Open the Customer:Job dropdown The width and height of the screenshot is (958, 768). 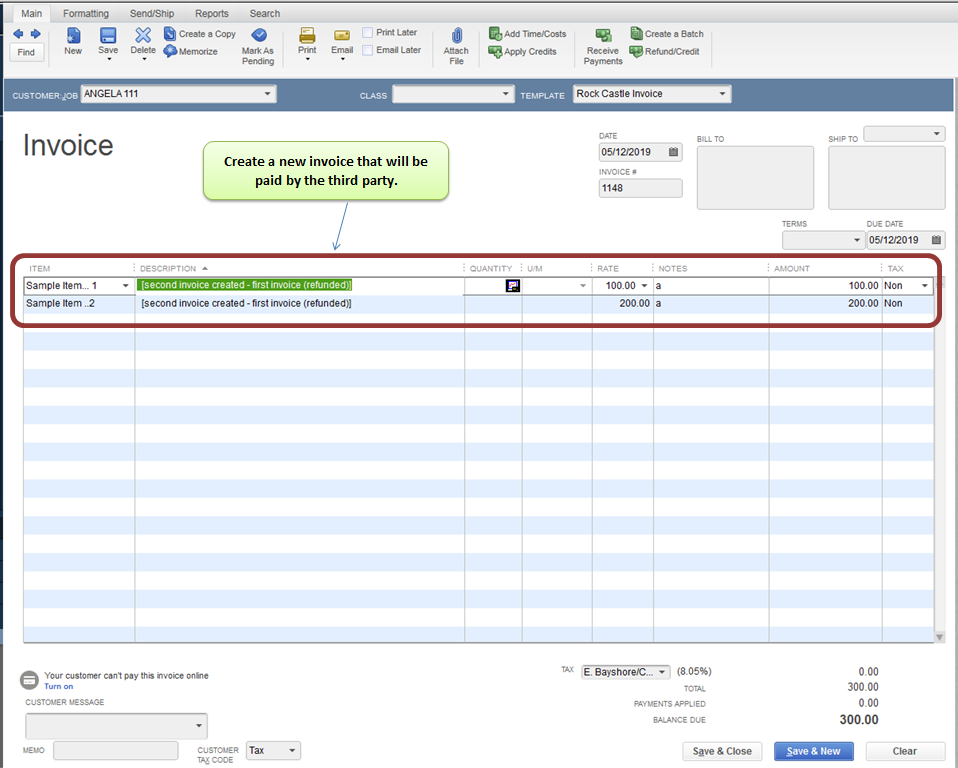pos(268,94)
